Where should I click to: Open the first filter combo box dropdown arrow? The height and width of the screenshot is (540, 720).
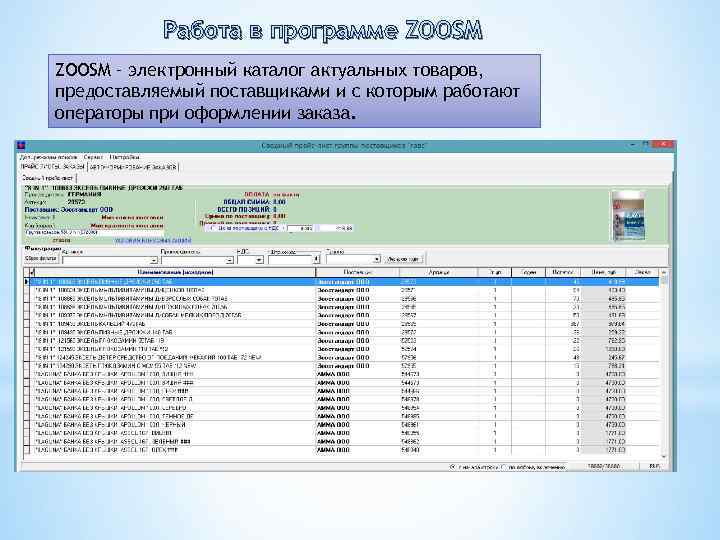154,260
